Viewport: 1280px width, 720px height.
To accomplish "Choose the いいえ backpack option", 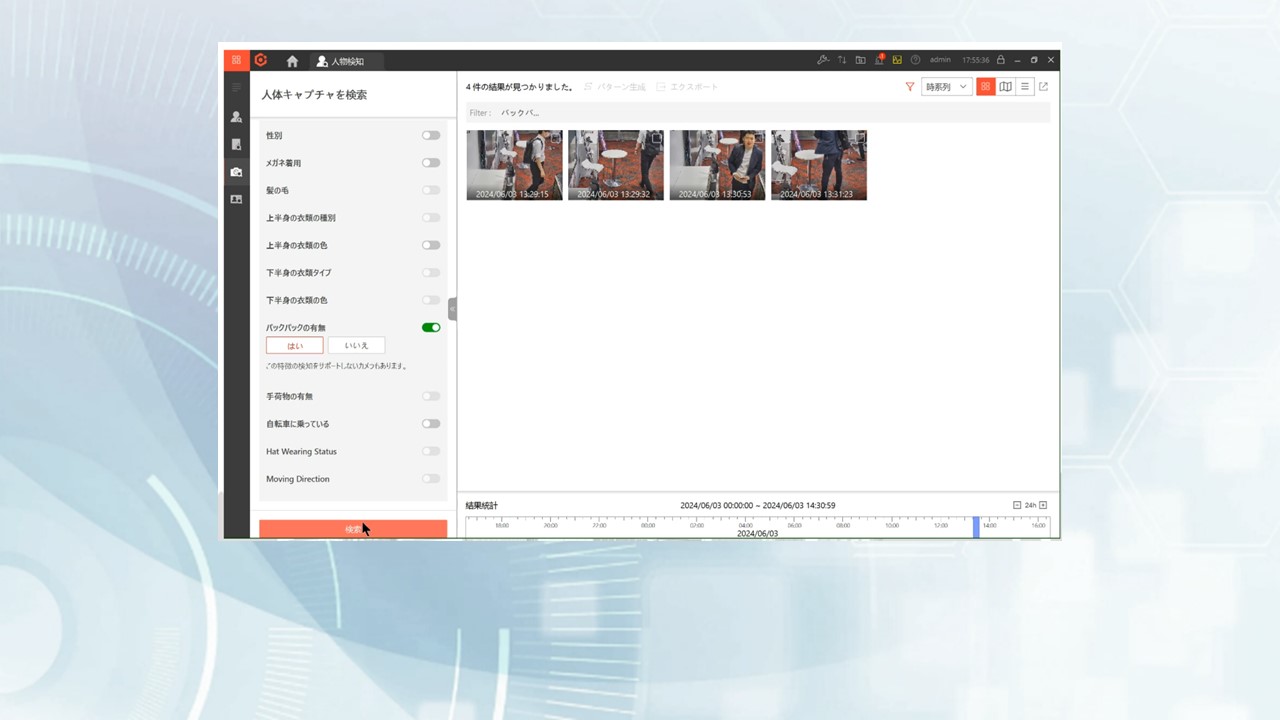I will 356,345.
